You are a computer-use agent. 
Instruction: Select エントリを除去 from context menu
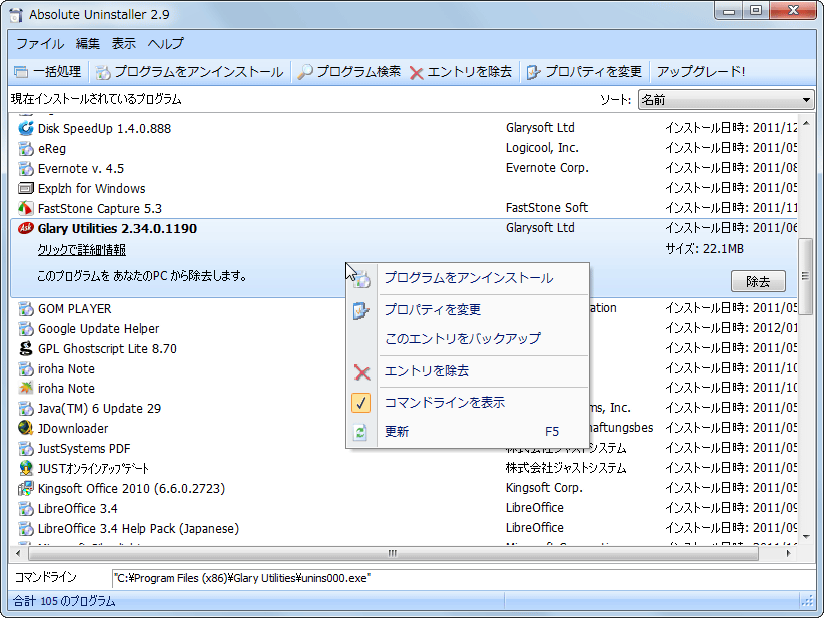427,371
